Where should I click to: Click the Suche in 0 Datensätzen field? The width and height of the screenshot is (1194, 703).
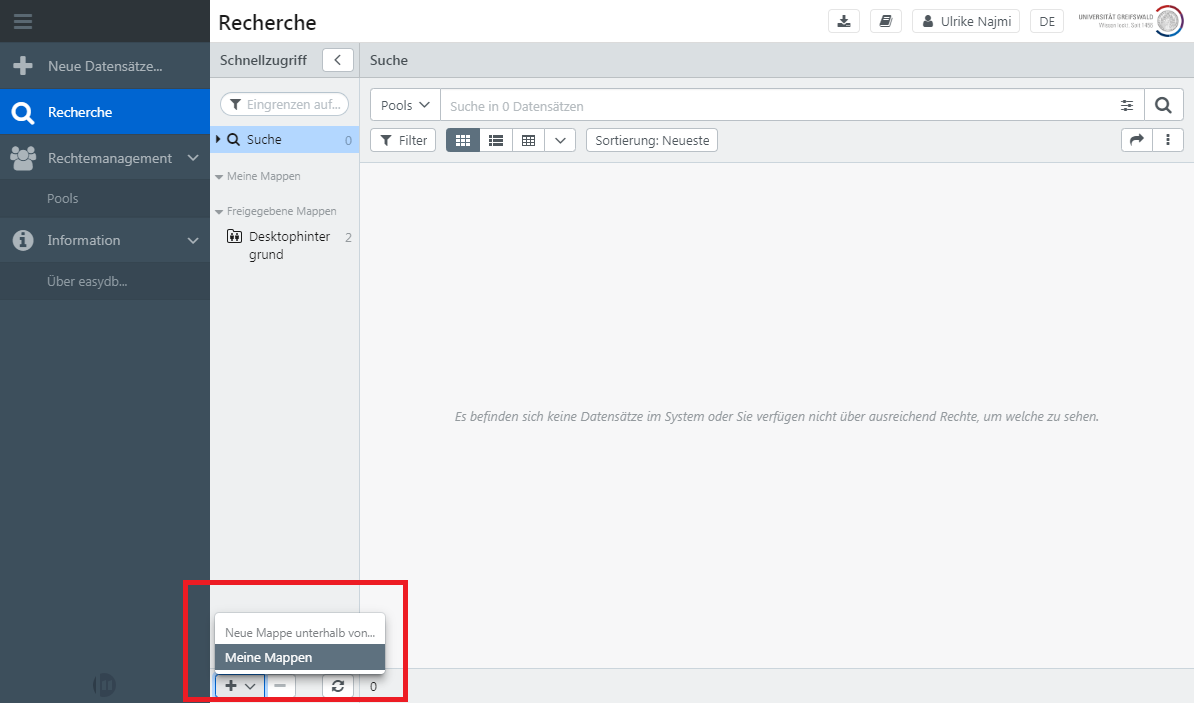pyautogui.click(x=775, y=105)
